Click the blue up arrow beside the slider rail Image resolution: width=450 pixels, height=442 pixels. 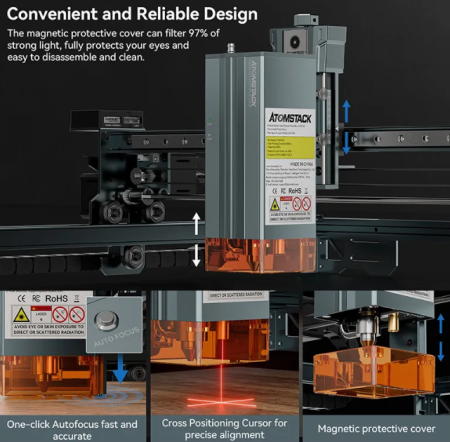346,112
